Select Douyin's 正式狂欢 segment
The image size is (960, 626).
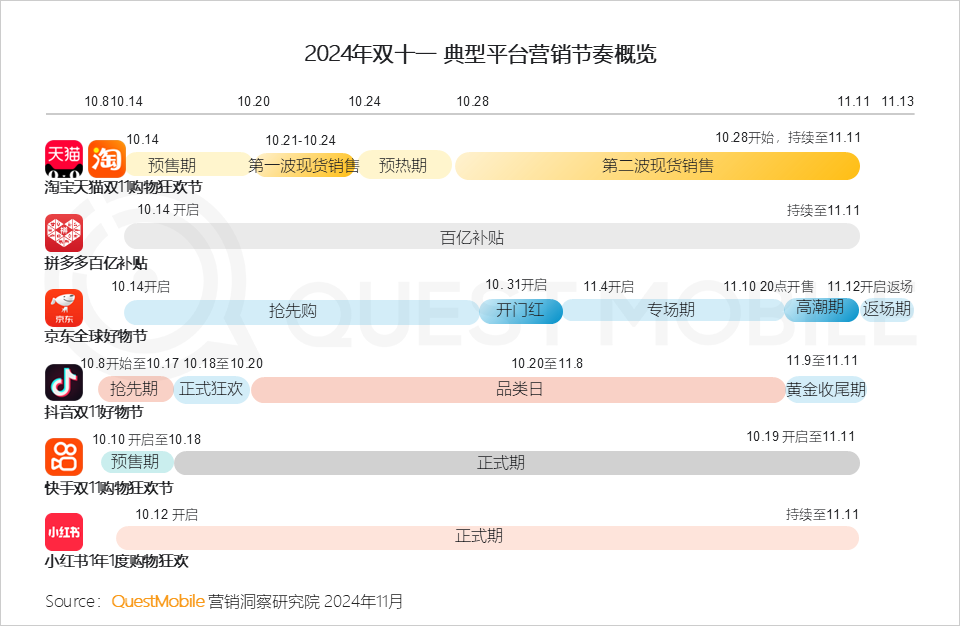(x=211, y=390)
